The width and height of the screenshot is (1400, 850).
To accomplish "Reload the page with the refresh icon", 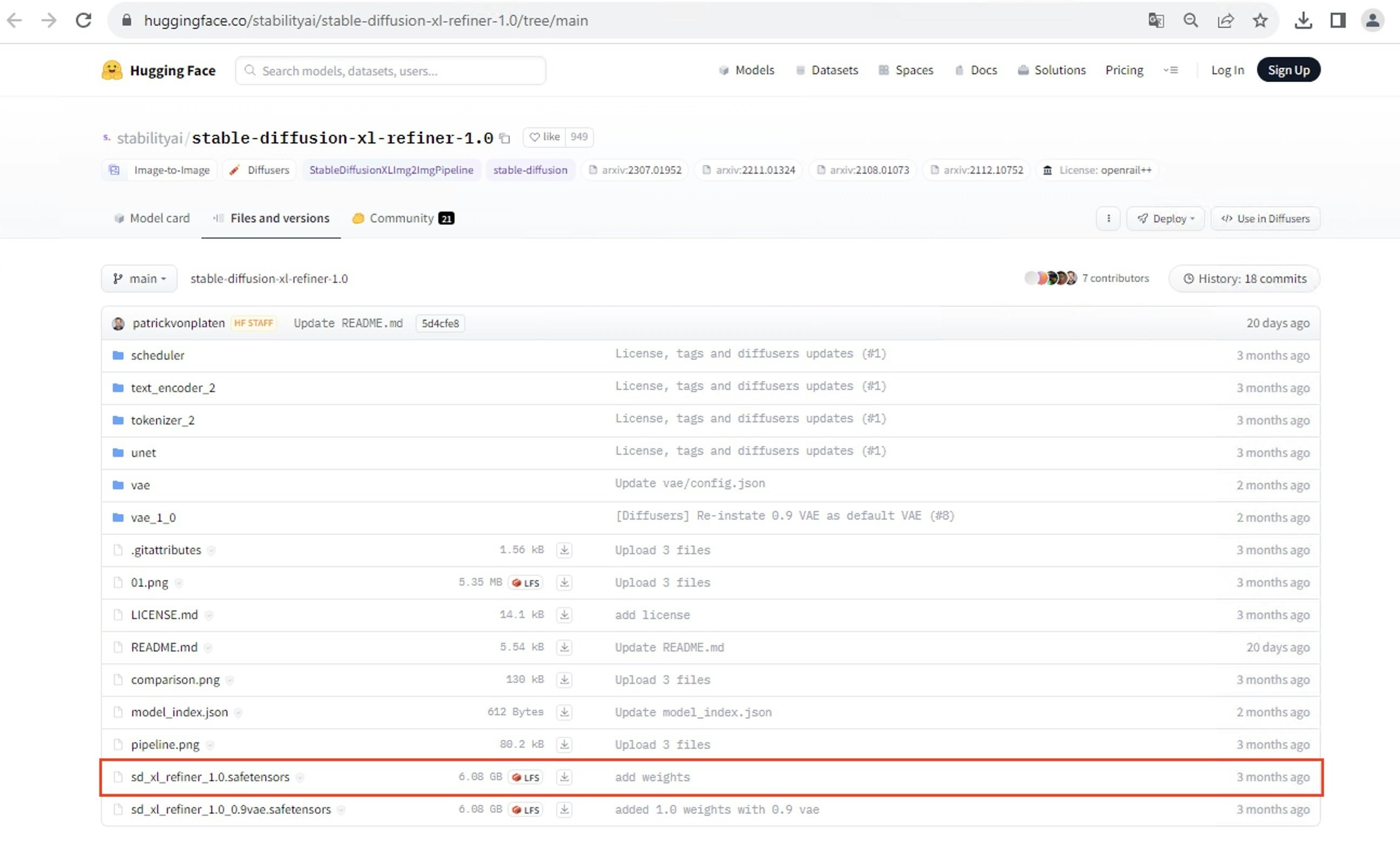I will tap(83, 21).
